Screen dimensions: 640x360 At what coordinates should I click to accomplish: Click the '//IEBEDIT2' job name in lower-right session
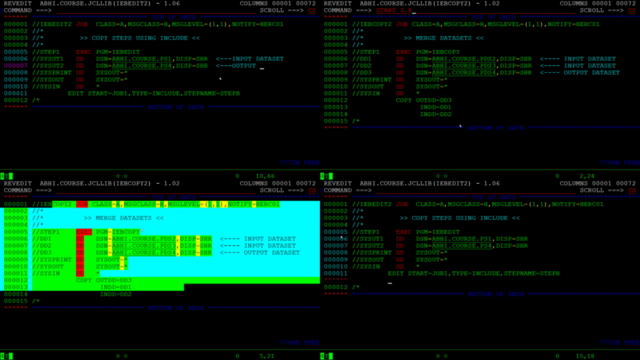pos(372,204)
